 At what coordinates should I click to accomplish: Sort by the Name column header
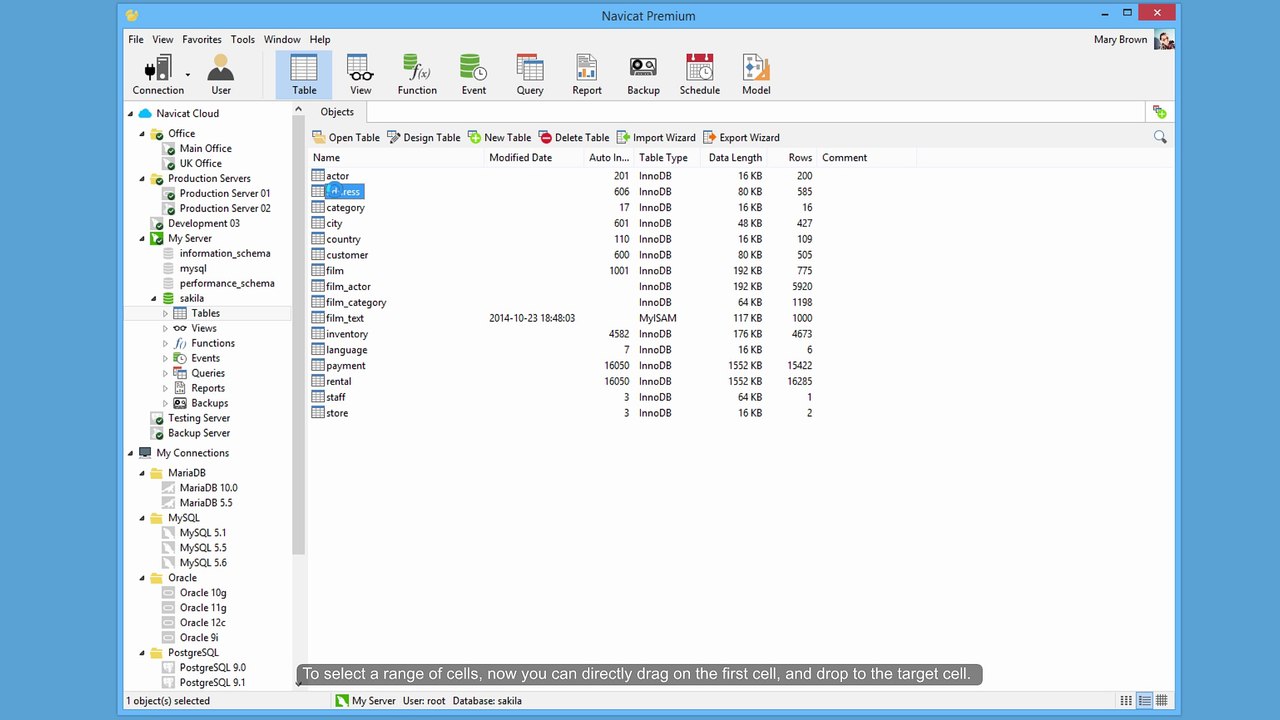click(396, 158)
